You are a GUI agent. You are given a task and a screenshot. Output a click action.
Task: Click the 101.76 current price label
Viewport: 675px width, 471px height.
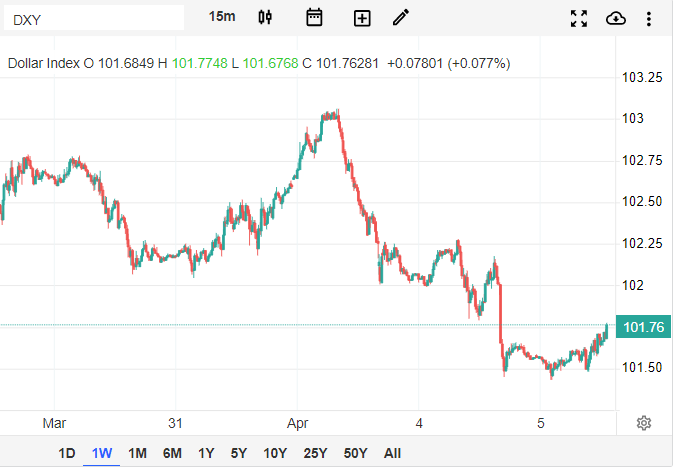click(643, 327)
